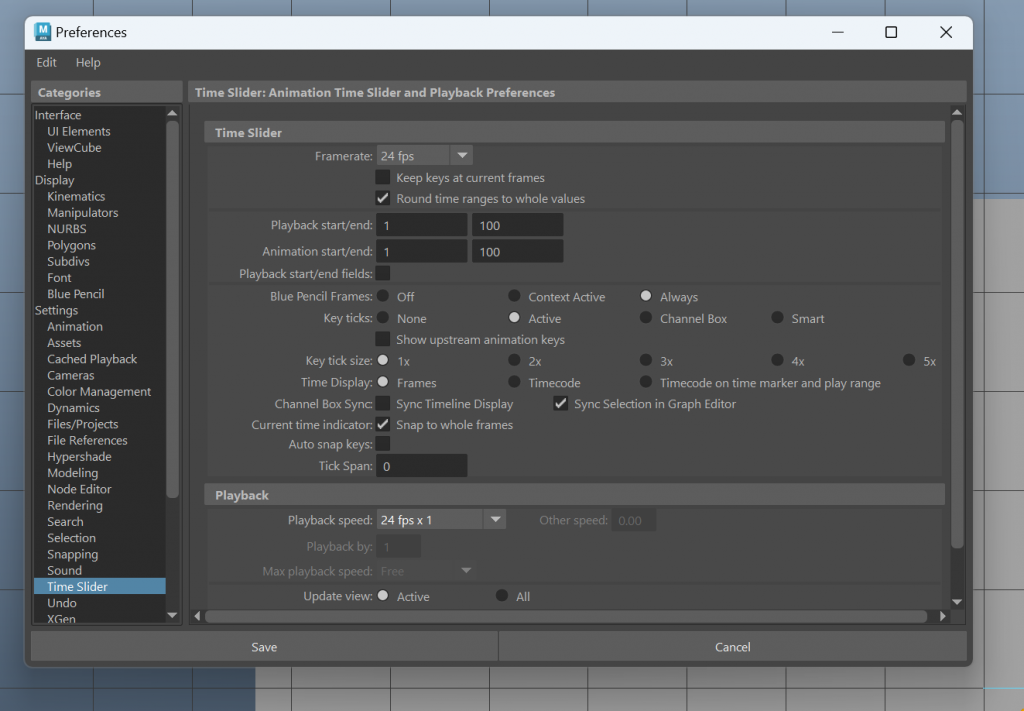Screen dimensions: 1024x711
Task: Save the preferences
Action: tap(264, 647)
